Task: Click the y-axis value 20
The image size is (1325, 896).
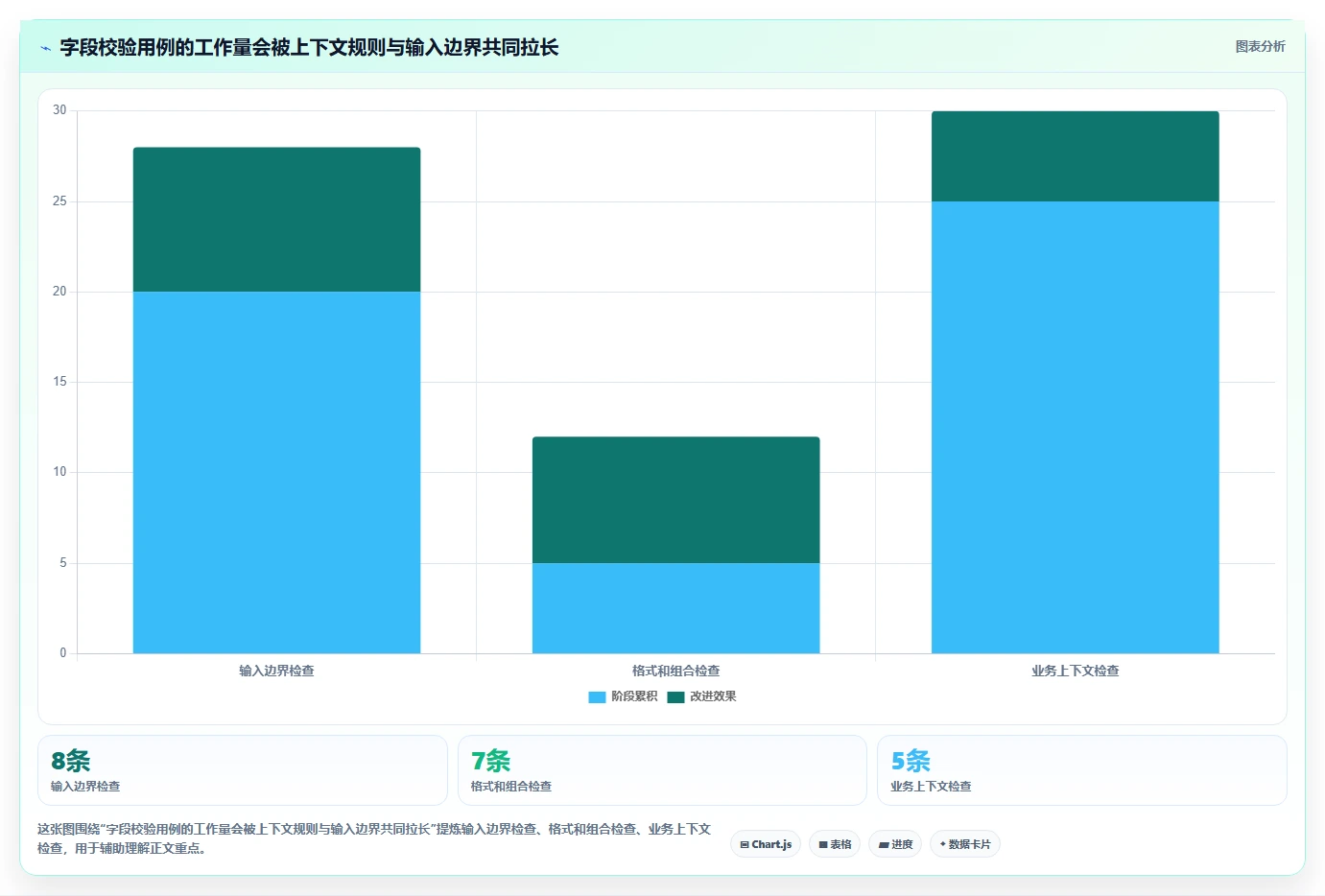Action: 59,292
